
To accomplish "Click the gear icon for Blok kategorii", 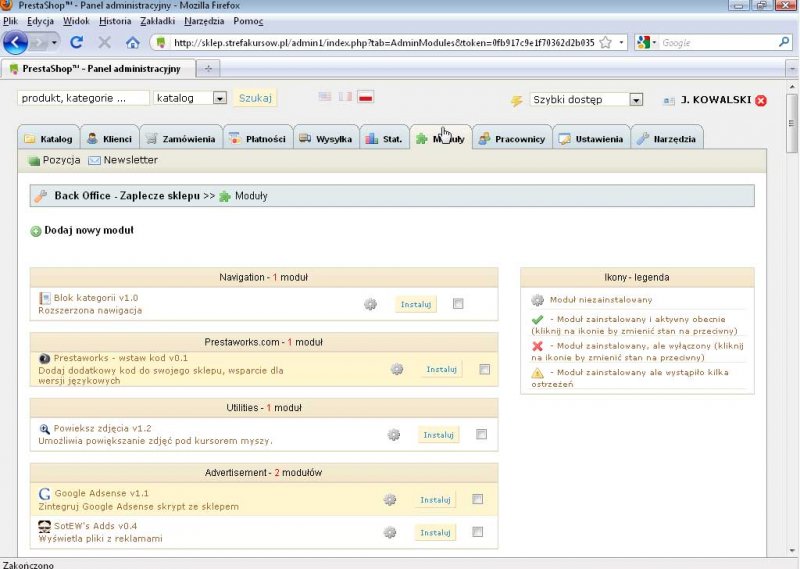I will 370,304.
